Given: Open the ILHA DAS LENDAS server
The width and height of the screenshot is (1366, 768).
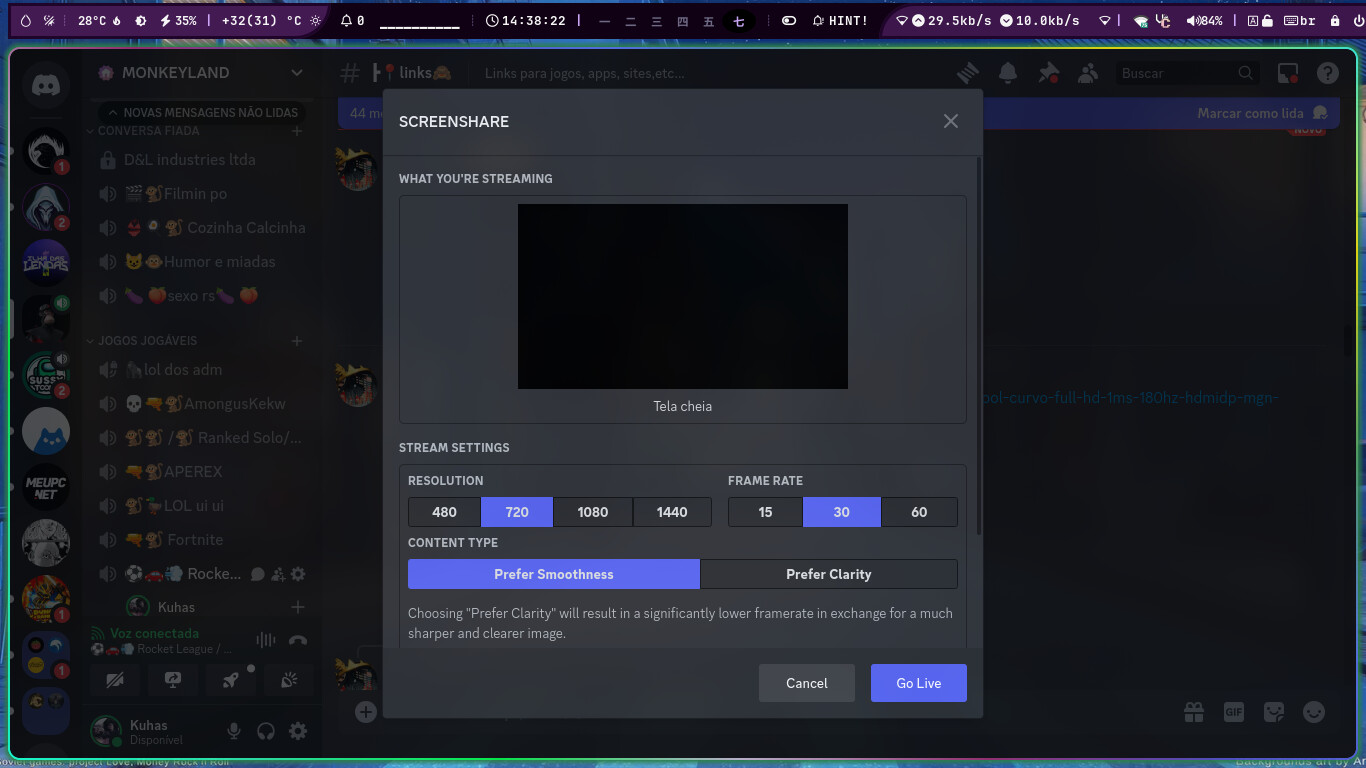Looking at the screenshot, I should point(46,263).
